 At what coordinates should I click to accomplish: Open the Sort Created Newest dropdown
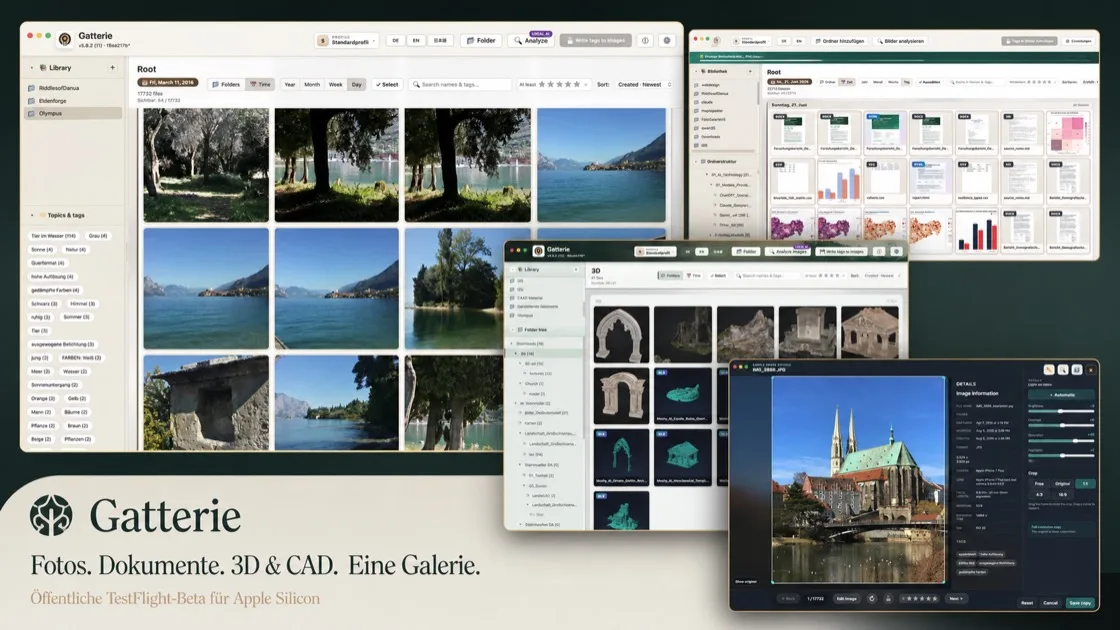644,84
